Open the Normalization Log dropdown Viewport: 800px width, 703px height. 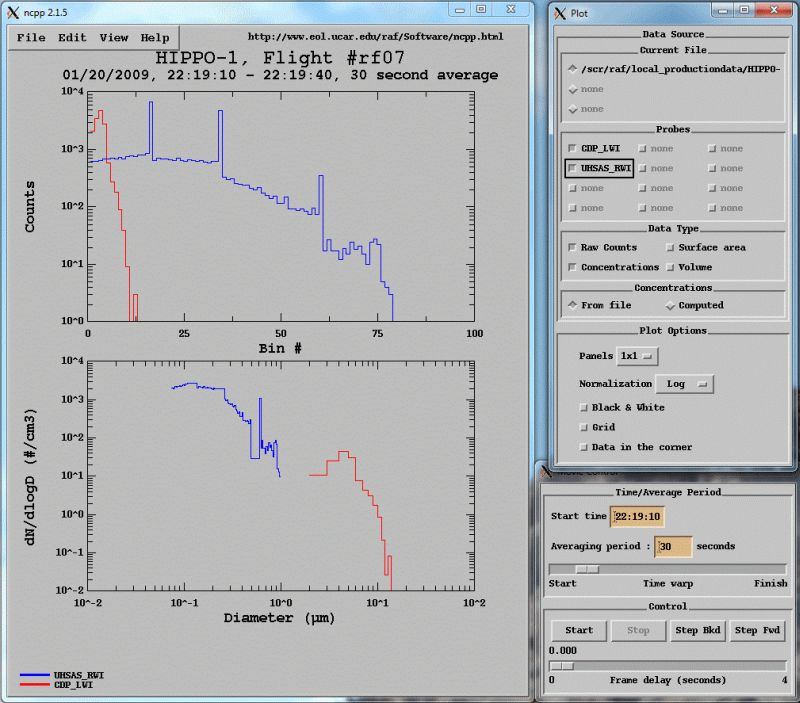click(685, 384)
